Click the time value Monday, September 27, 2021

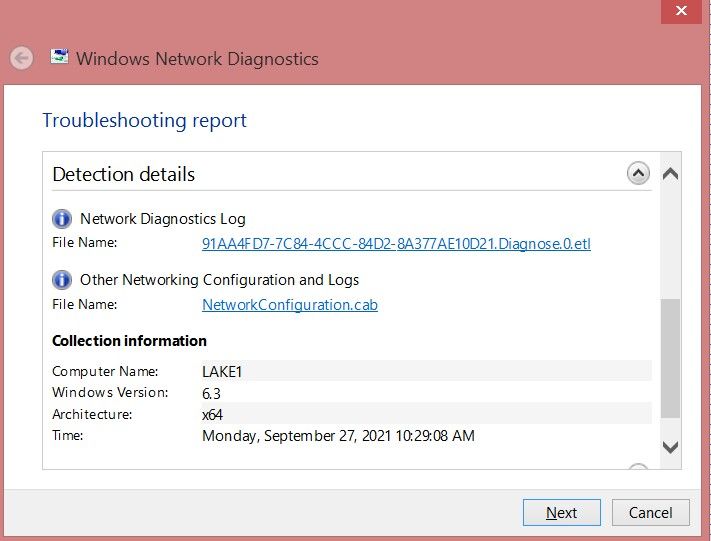coord(338,436)
